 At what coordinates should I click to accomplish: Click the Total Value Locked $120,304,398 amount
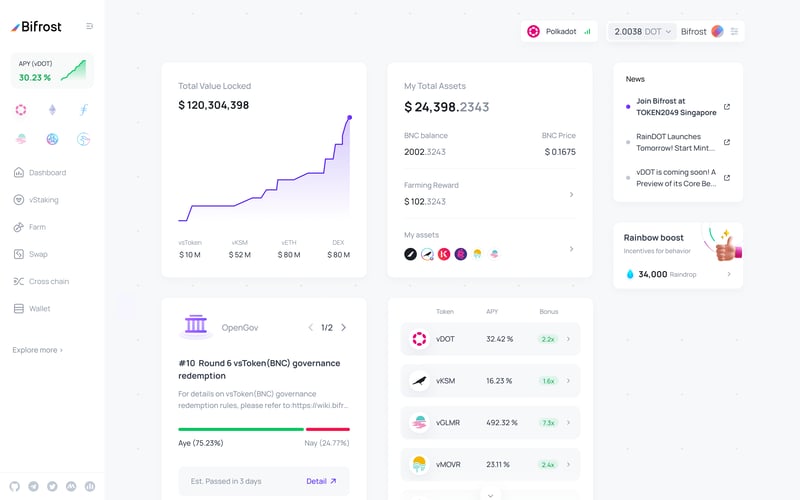point(213,105)
